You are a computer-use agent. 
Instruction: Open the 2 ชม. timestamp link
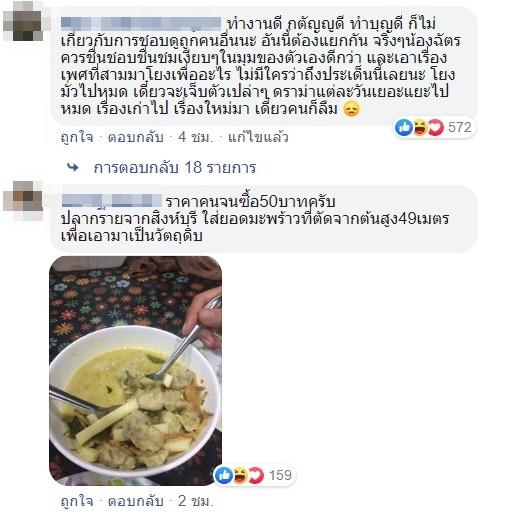[x=195, y=501]
